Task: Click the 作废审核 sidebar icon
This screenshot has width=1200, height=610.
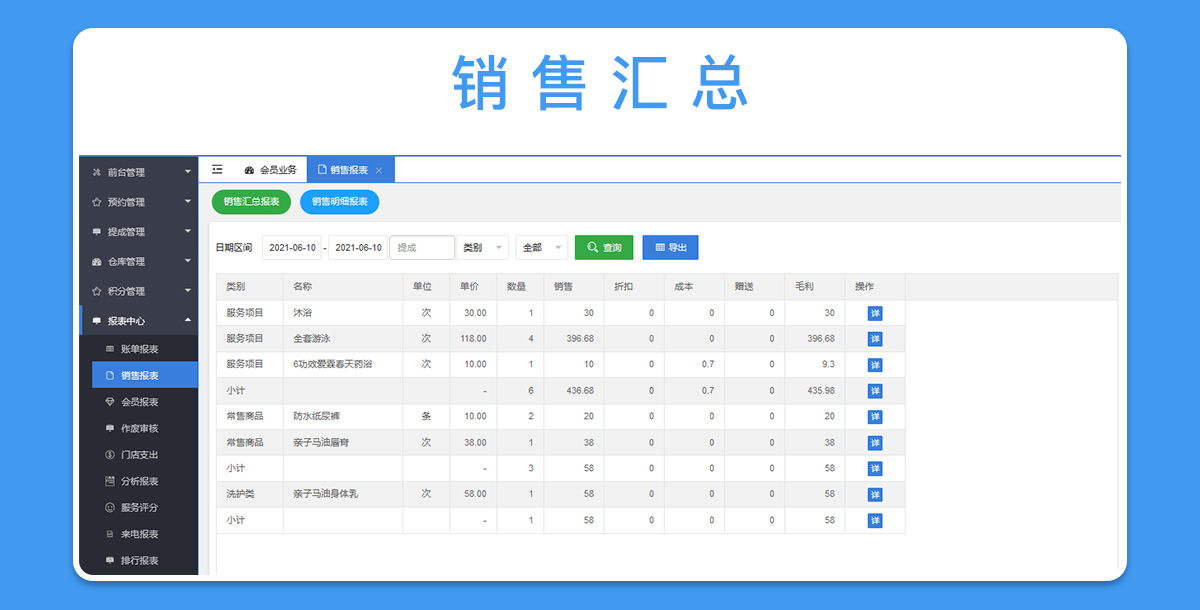Action: pos(110,428)
